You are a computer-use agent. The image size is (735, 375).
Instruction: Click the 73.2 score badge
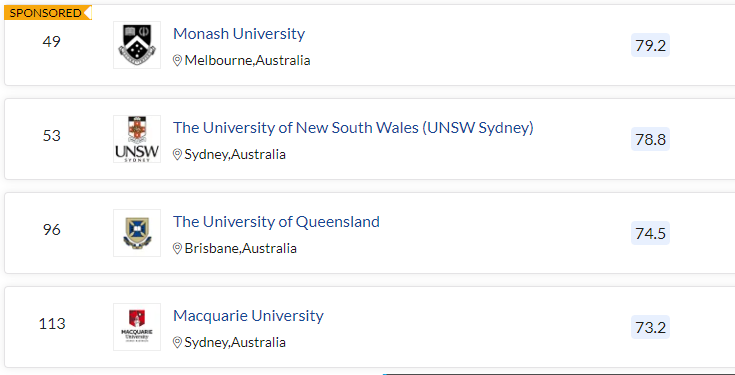point(650,327)
